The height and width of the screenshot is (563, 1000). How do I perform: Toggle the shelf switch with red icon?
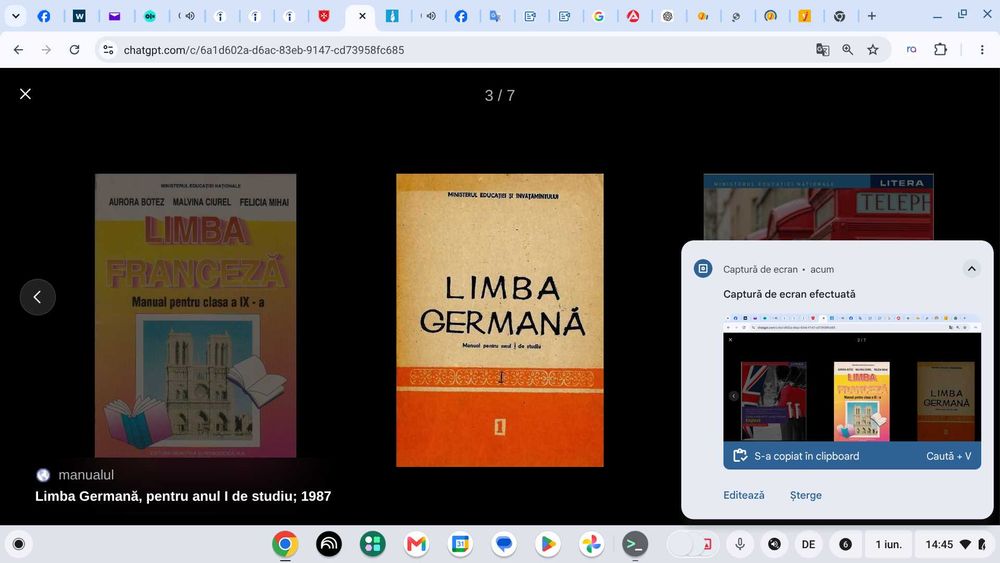tap(692, 544)
